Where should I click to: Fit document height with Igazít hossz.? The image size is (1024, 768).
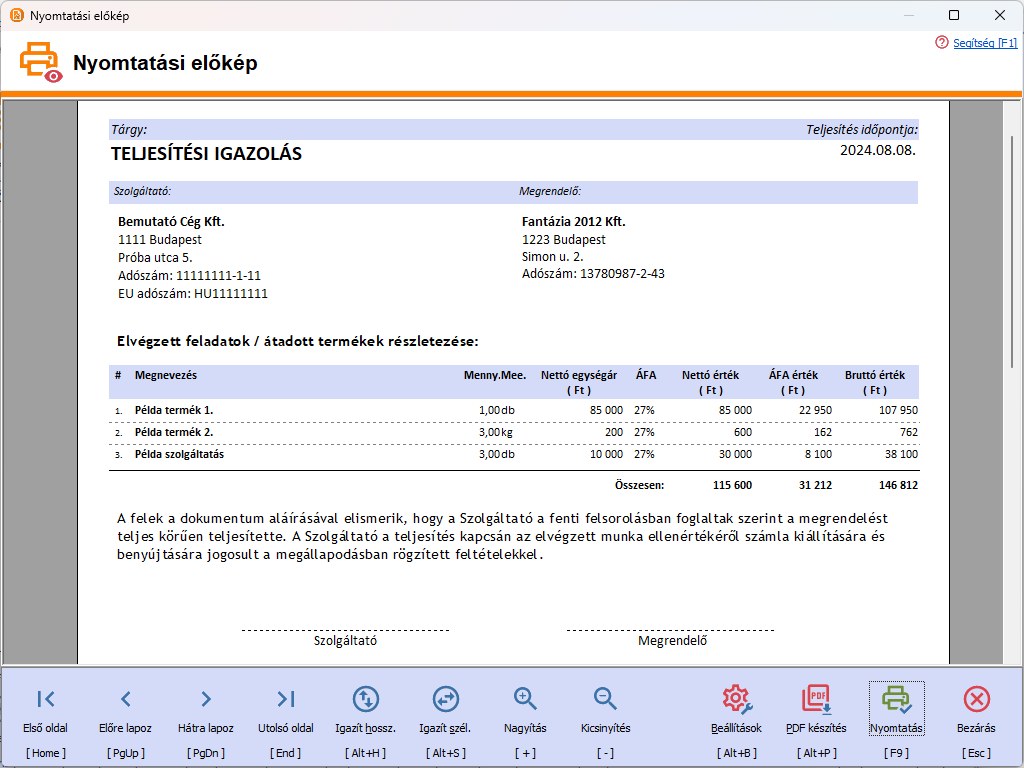pyautogui.click(x=365, y=710)
